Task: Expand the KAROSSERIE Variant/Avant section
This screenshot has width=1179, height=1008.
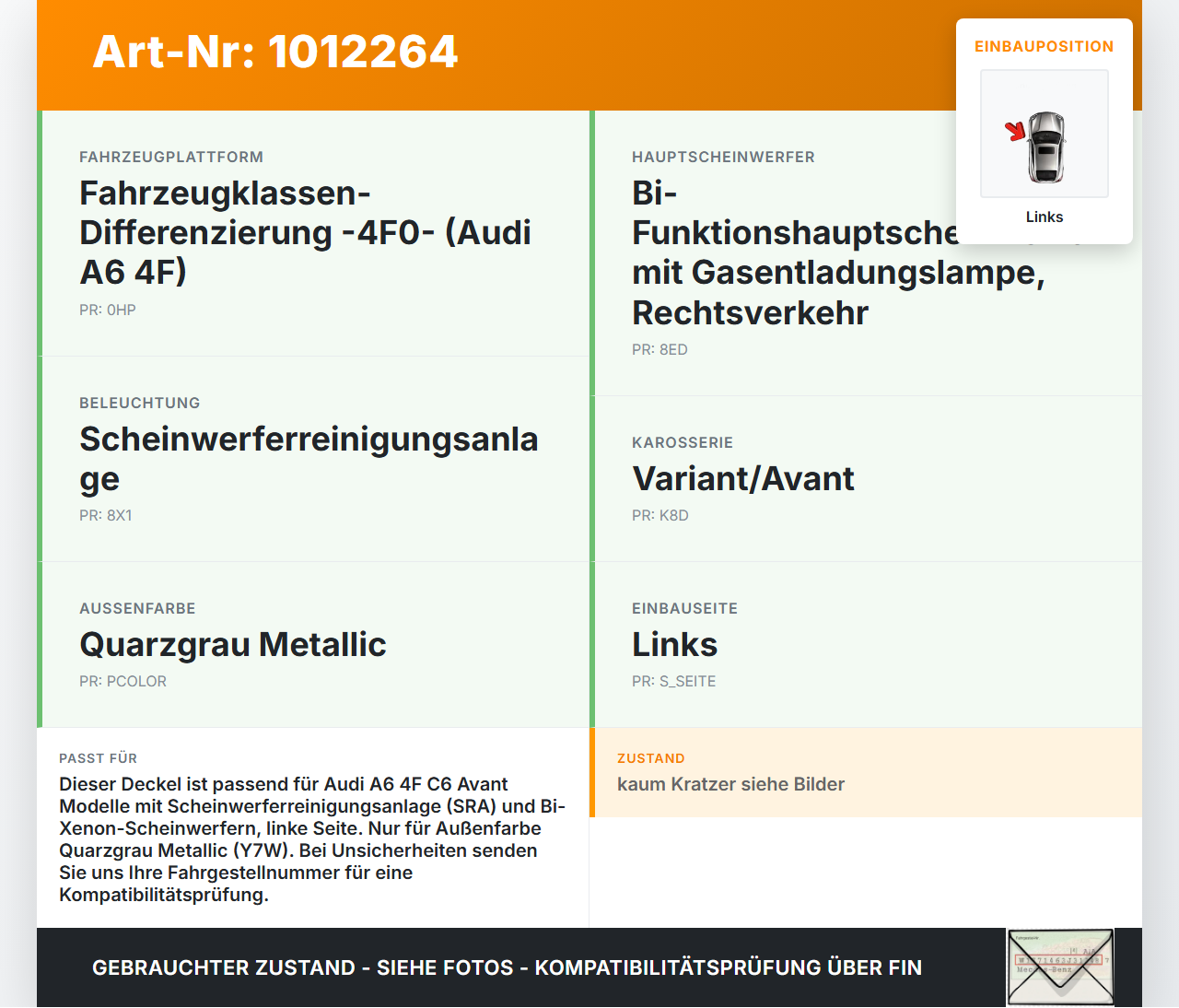Action: click(868, 479)
